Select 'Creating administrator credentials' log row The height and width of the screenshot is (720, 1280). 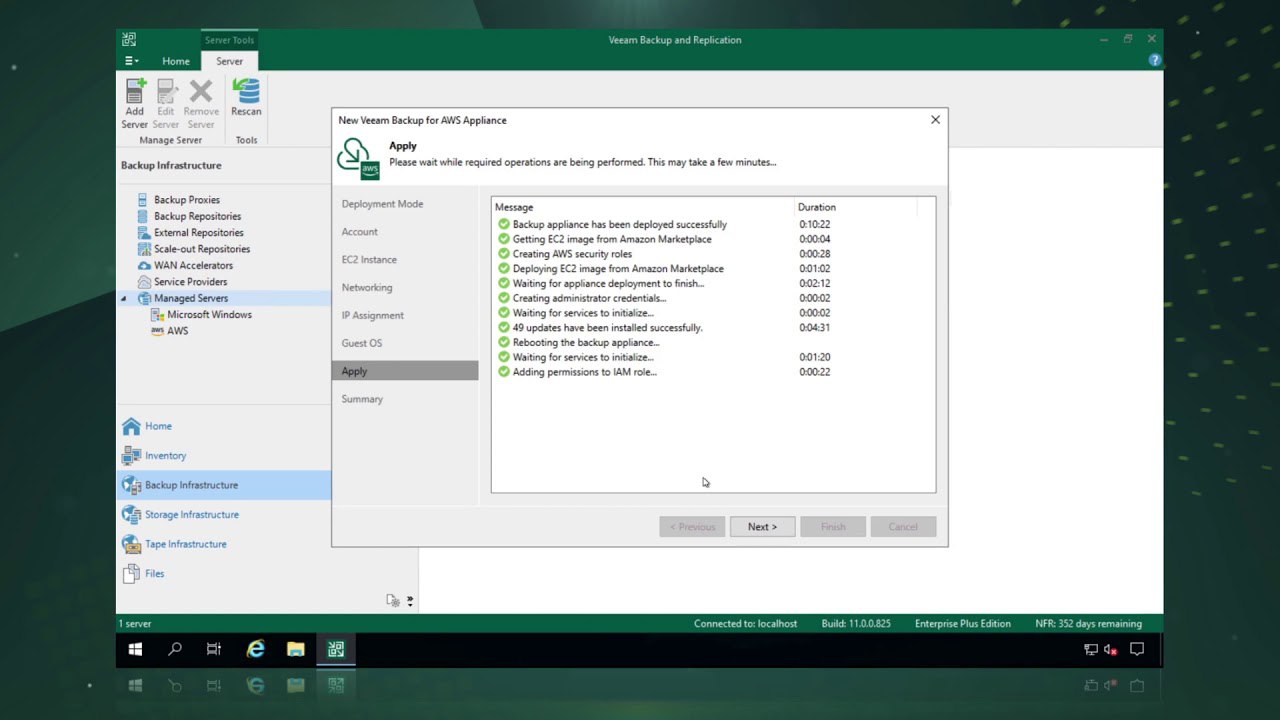click(x=713, y=298)
